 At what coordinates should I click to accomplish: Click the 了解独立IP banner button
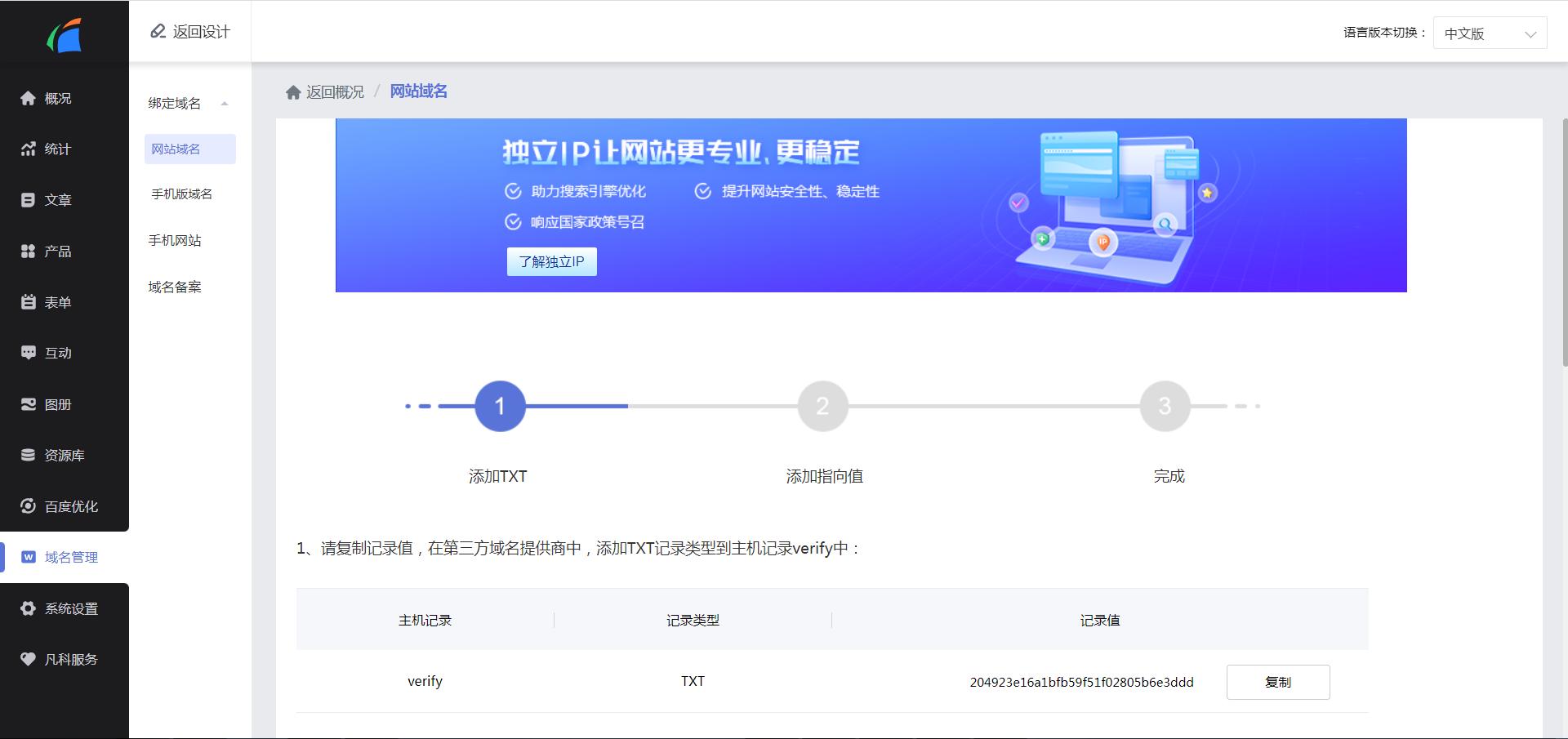pyautogui.click(x=552, y=261)
